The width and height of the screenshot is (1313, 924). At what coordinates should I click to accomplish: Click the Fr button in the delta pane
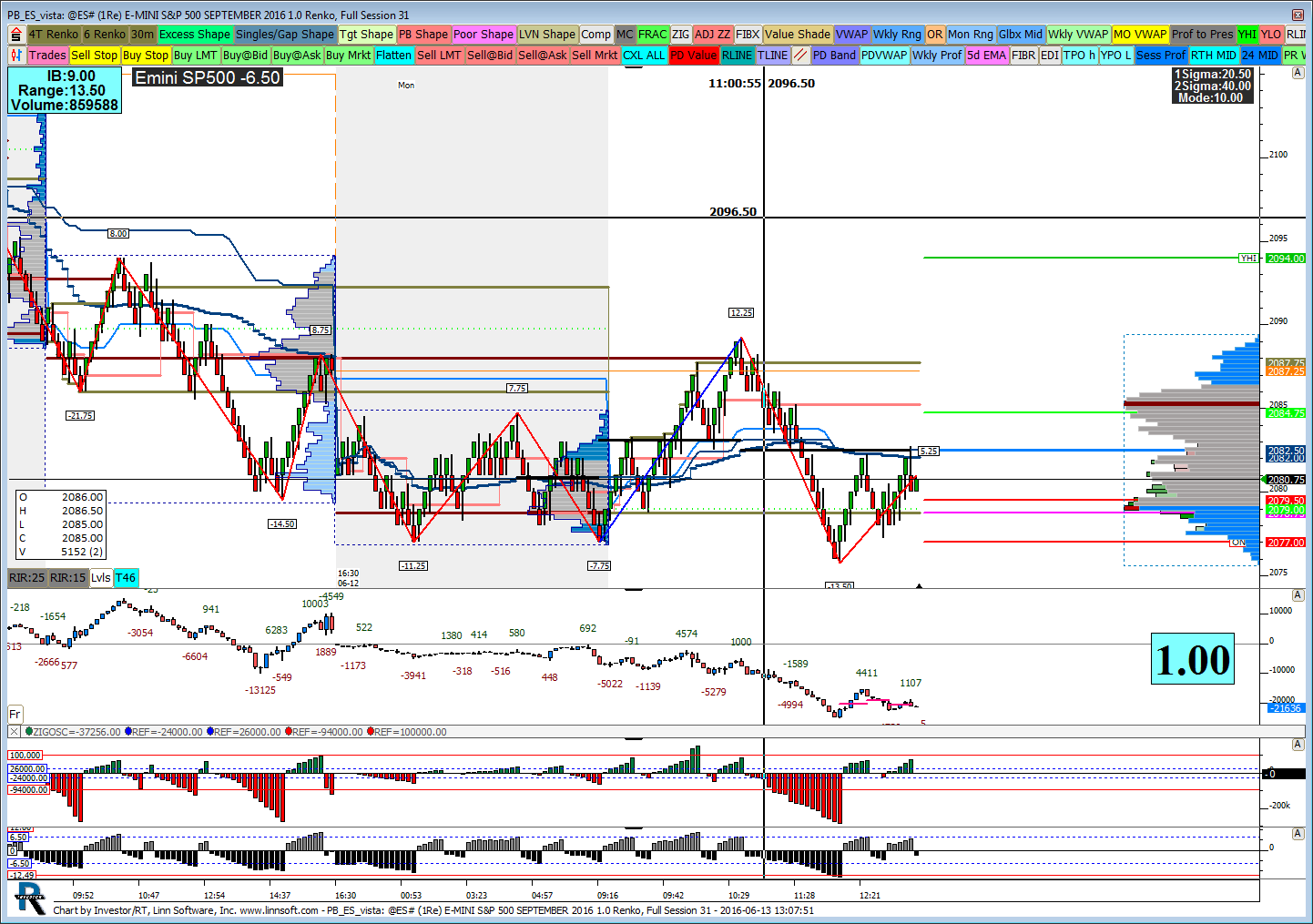15,715
